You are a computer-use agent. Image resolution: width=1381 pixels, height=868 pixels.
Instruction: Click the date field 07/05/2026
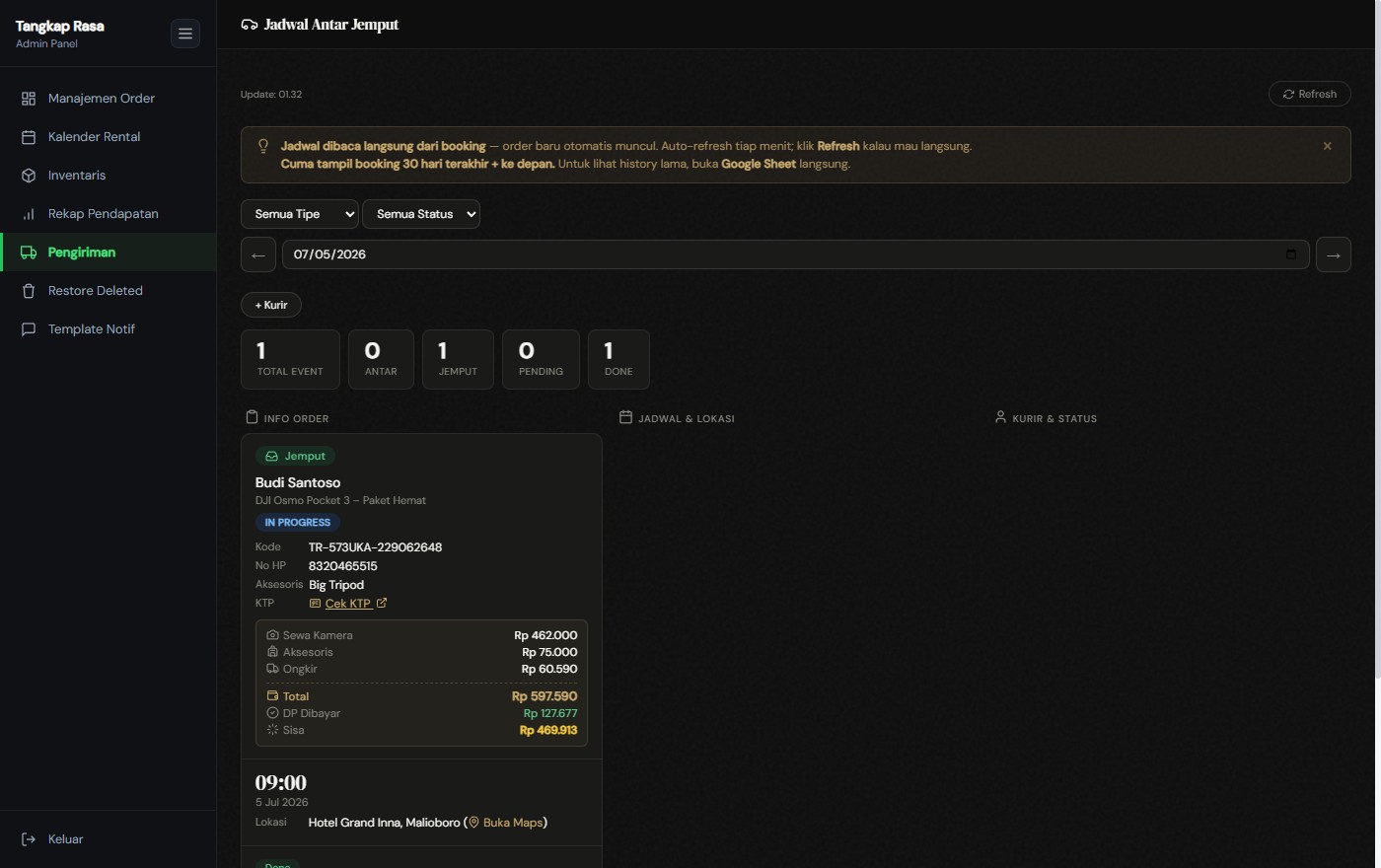coord(795,254)
